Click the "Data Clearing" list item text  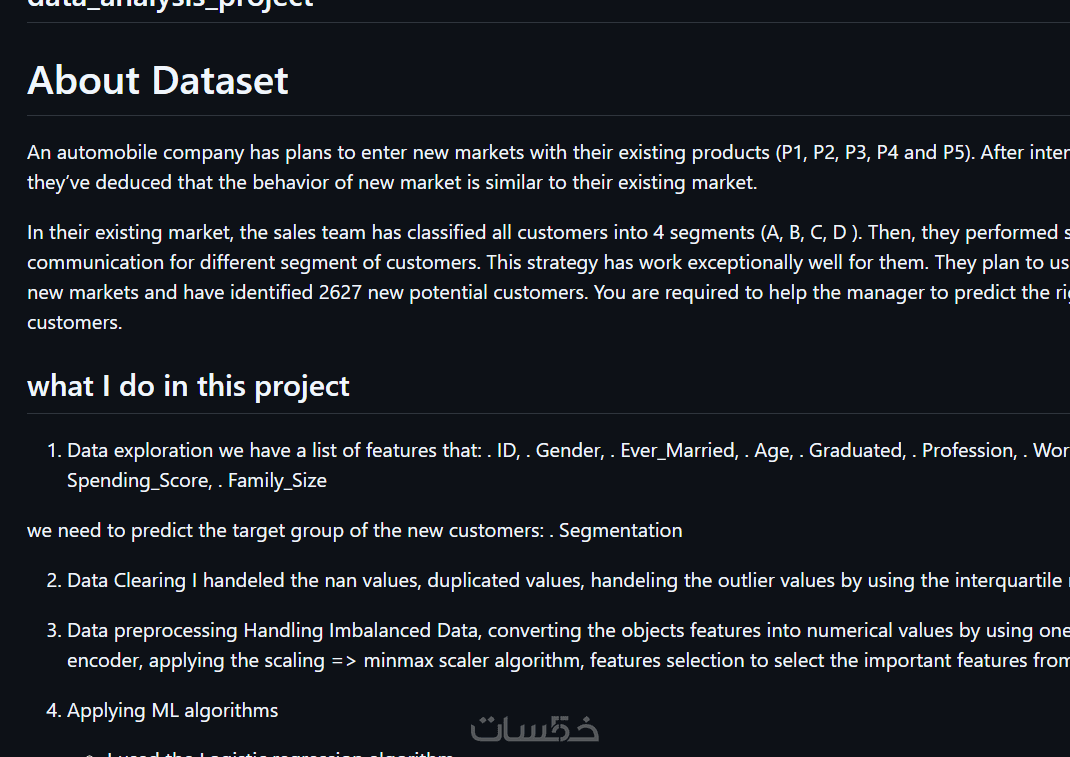pyautogui.click(x=126, y=580)
